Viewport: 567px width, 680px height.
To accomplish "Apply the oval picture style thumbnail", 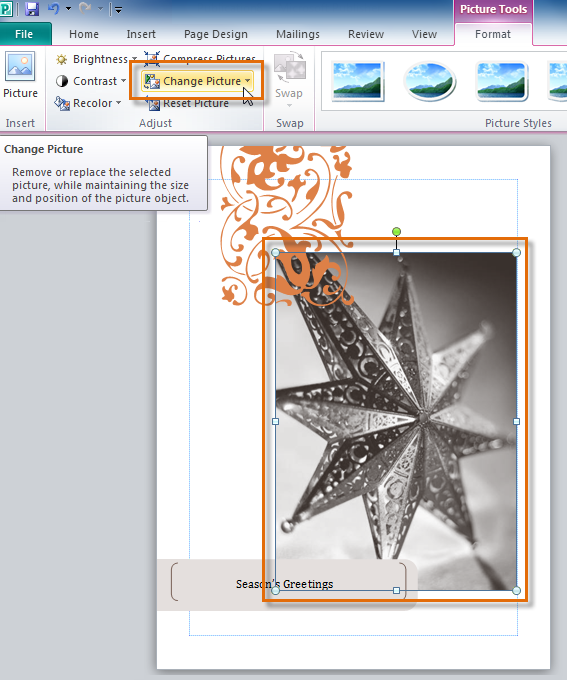I will [x=429, y=81].
